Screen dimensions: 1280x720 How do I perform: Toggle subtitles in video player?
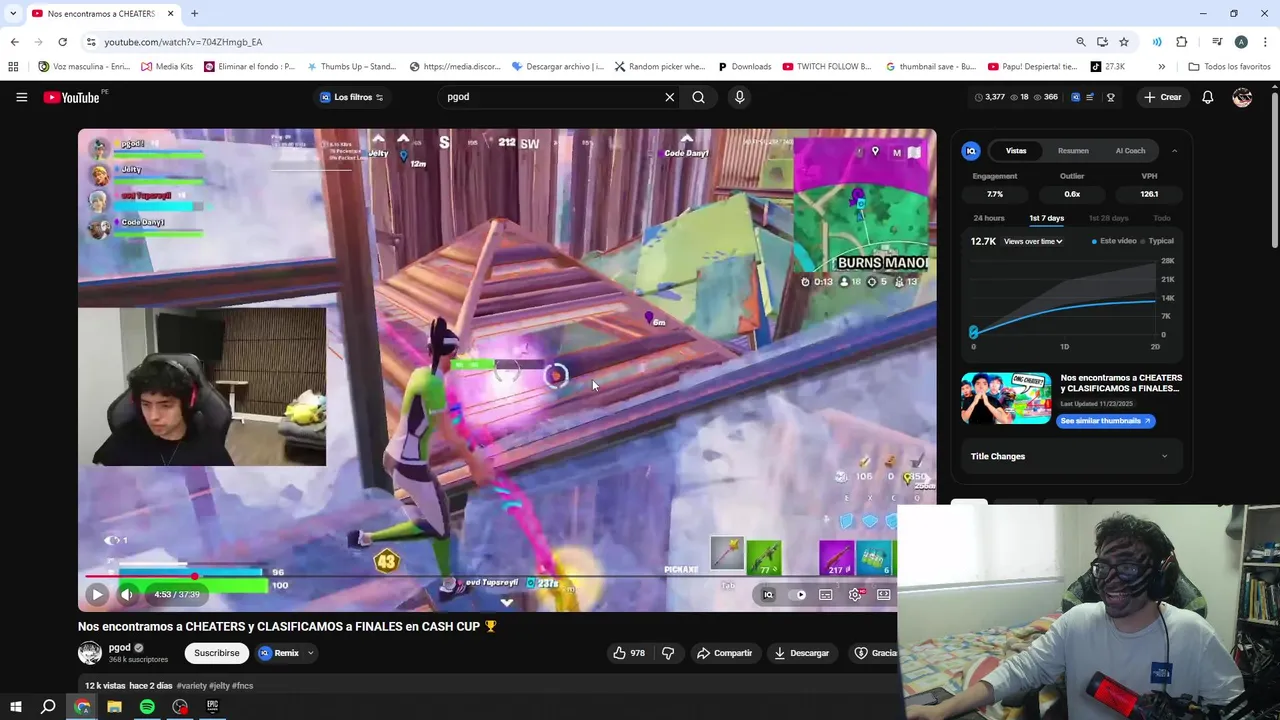point(826,594)
